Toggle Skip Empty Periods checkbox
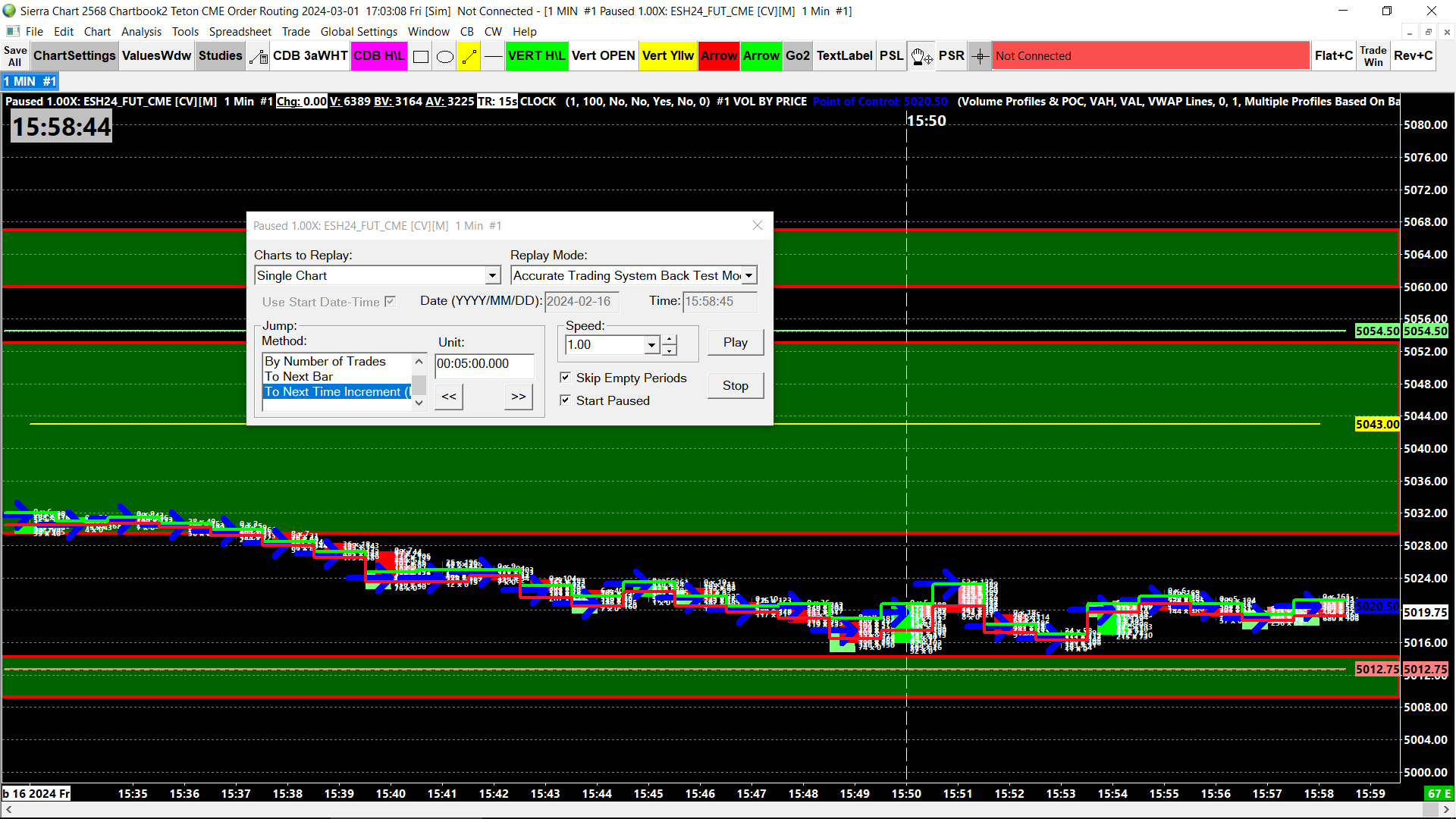The width and height of the screenshot is (1456, 819). pyautogui.click(x=565, y=378)
